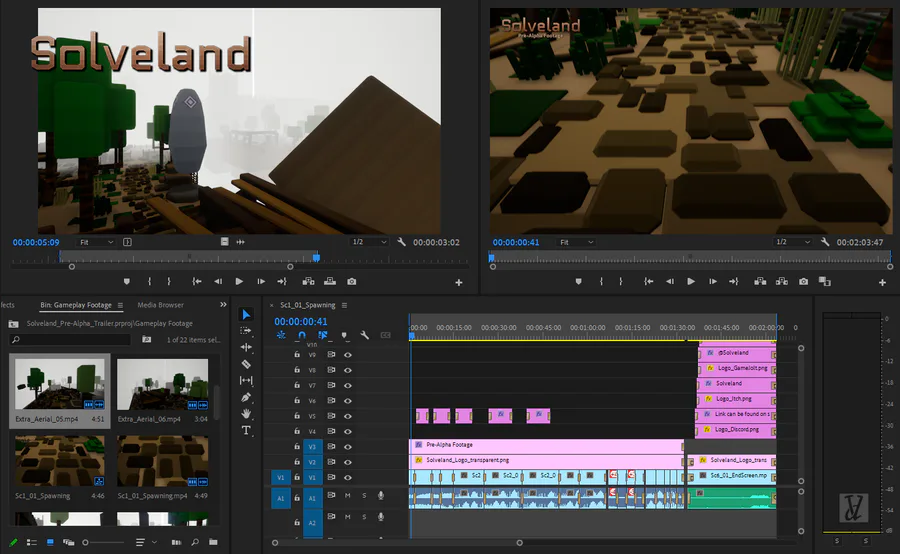Screen dimensions: 900x554
Task: Toggle insert sequences as nests option
Action: coord(281,335)
